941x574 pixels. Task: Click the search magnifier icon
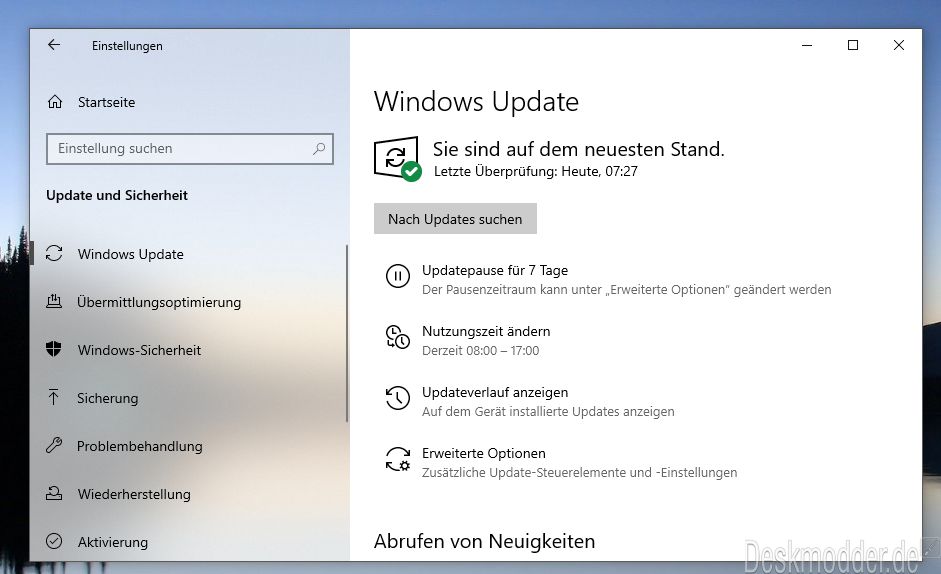[319, 148]
